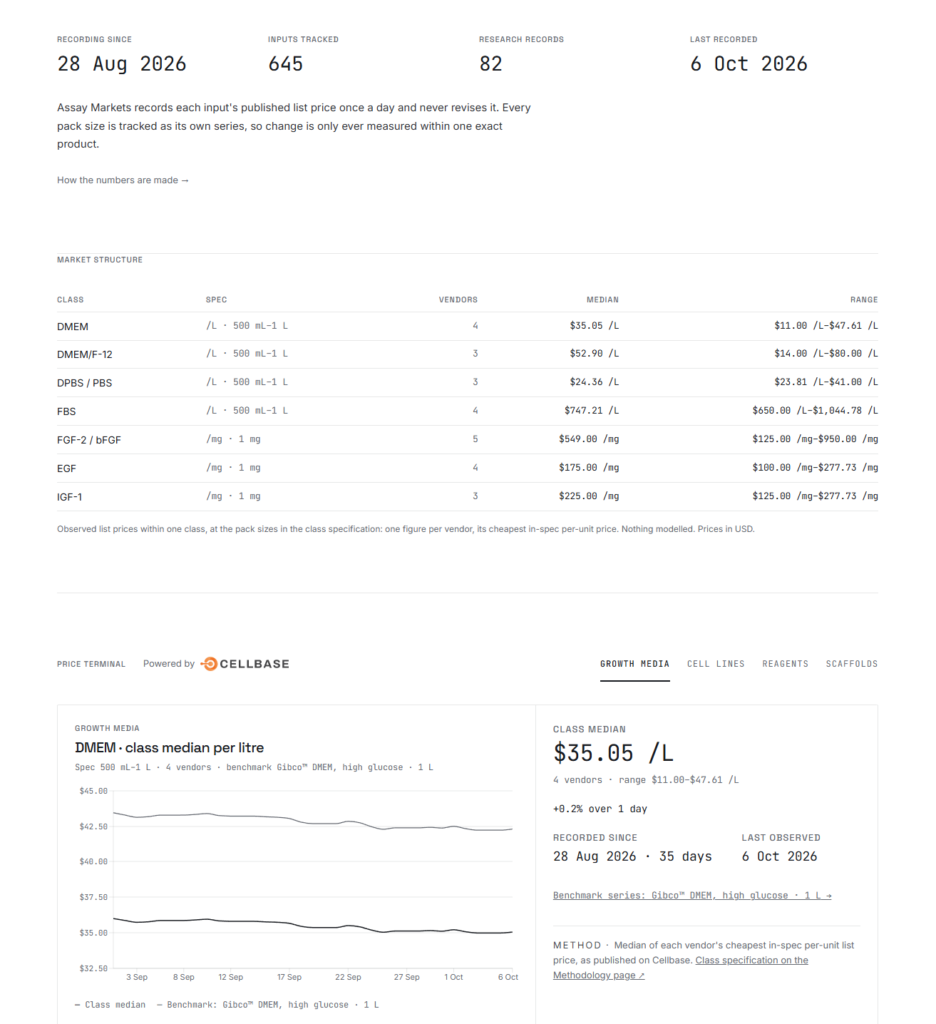The height and width of the screenshot is (1024, 936).
Task: Click the FBS range $650.00 /L–$1,044.78 /L
Action: tap(815, 411)
